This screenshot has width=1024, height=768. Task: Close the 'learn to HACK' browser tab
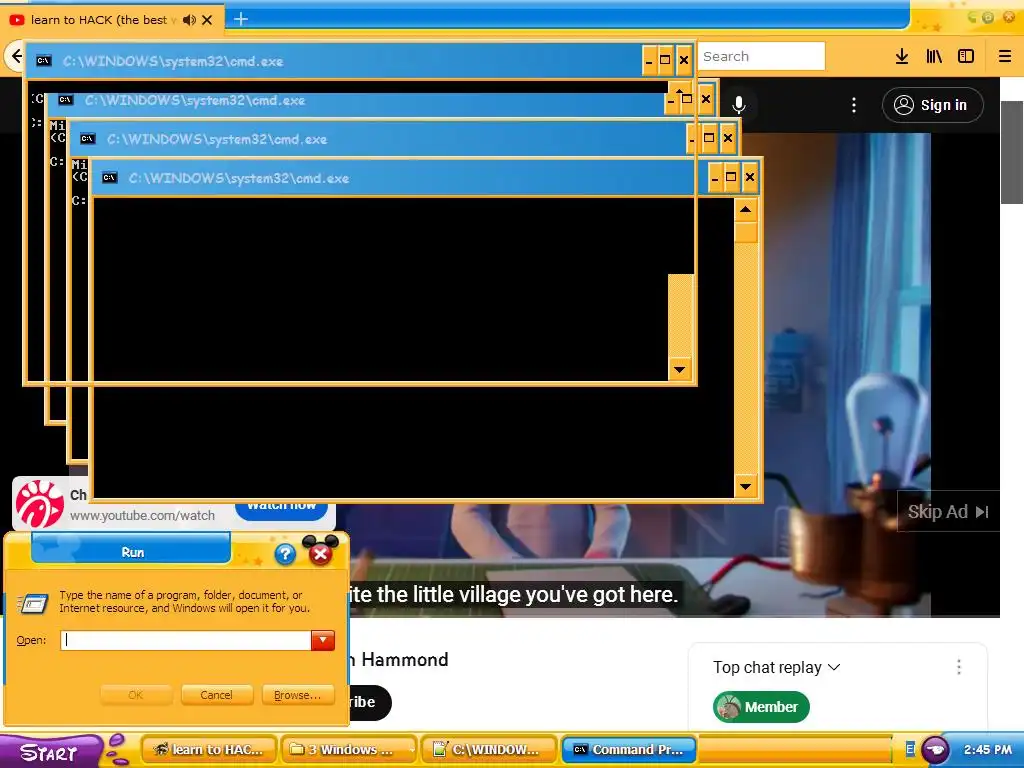pyautogui.click(x=207, y=20)
